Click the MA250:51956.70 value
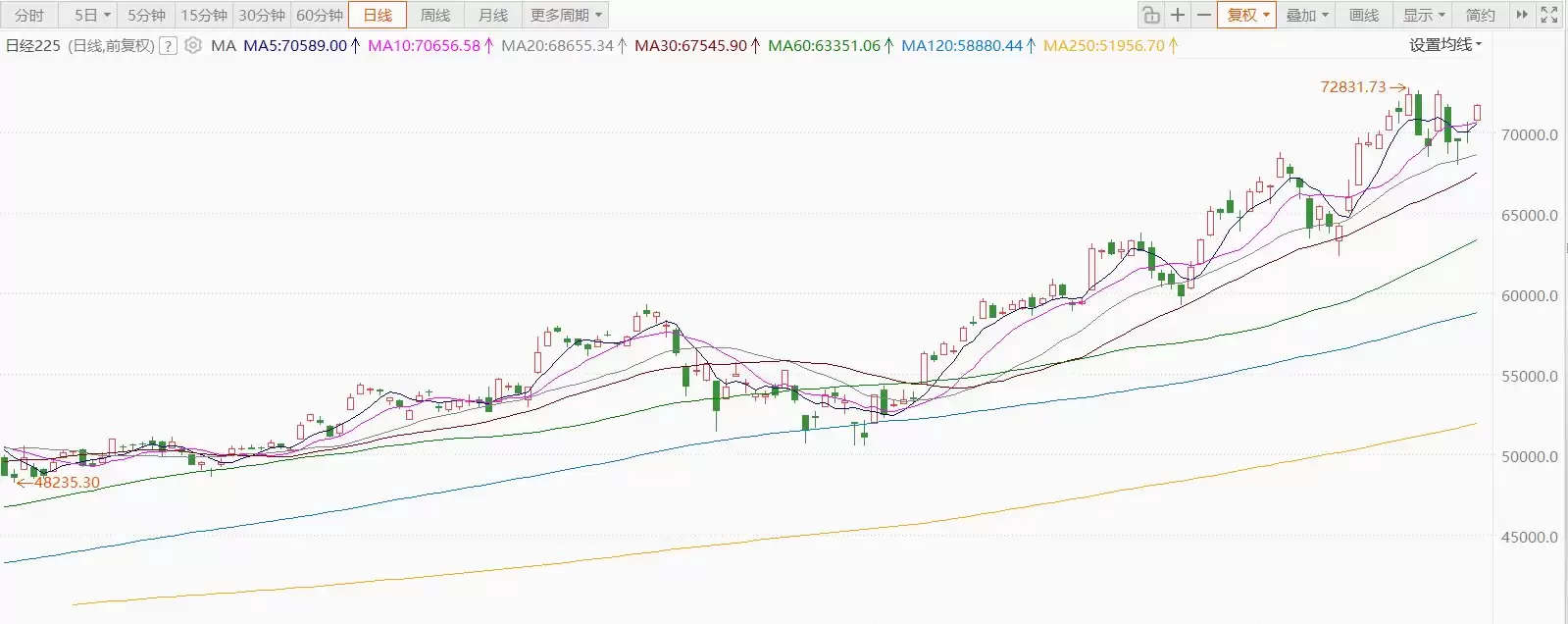 1104,45
